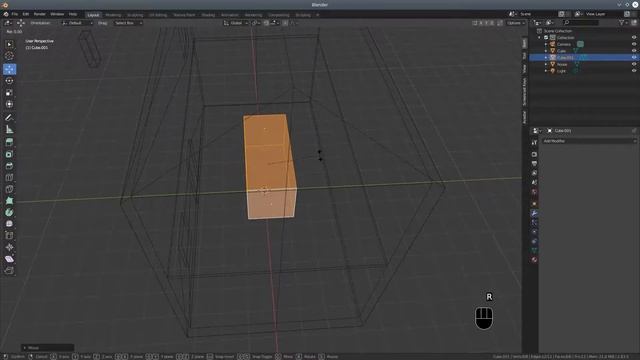Open the View Layer properties tab
Screen dimensions: 640x360
coord(534,173)
